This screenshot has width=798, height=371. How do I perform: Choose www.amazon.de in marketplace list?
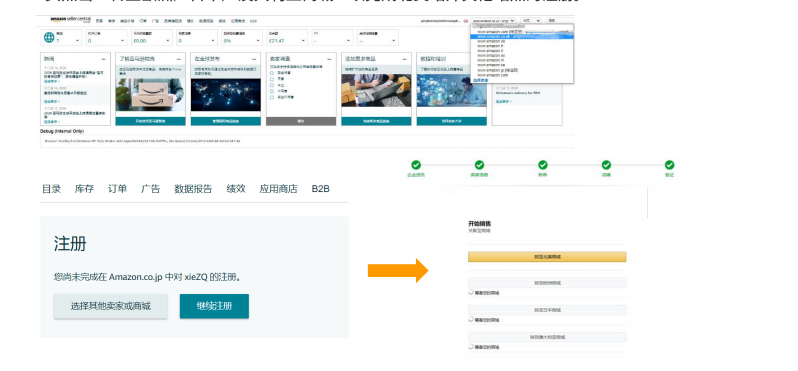click(491, 41)
